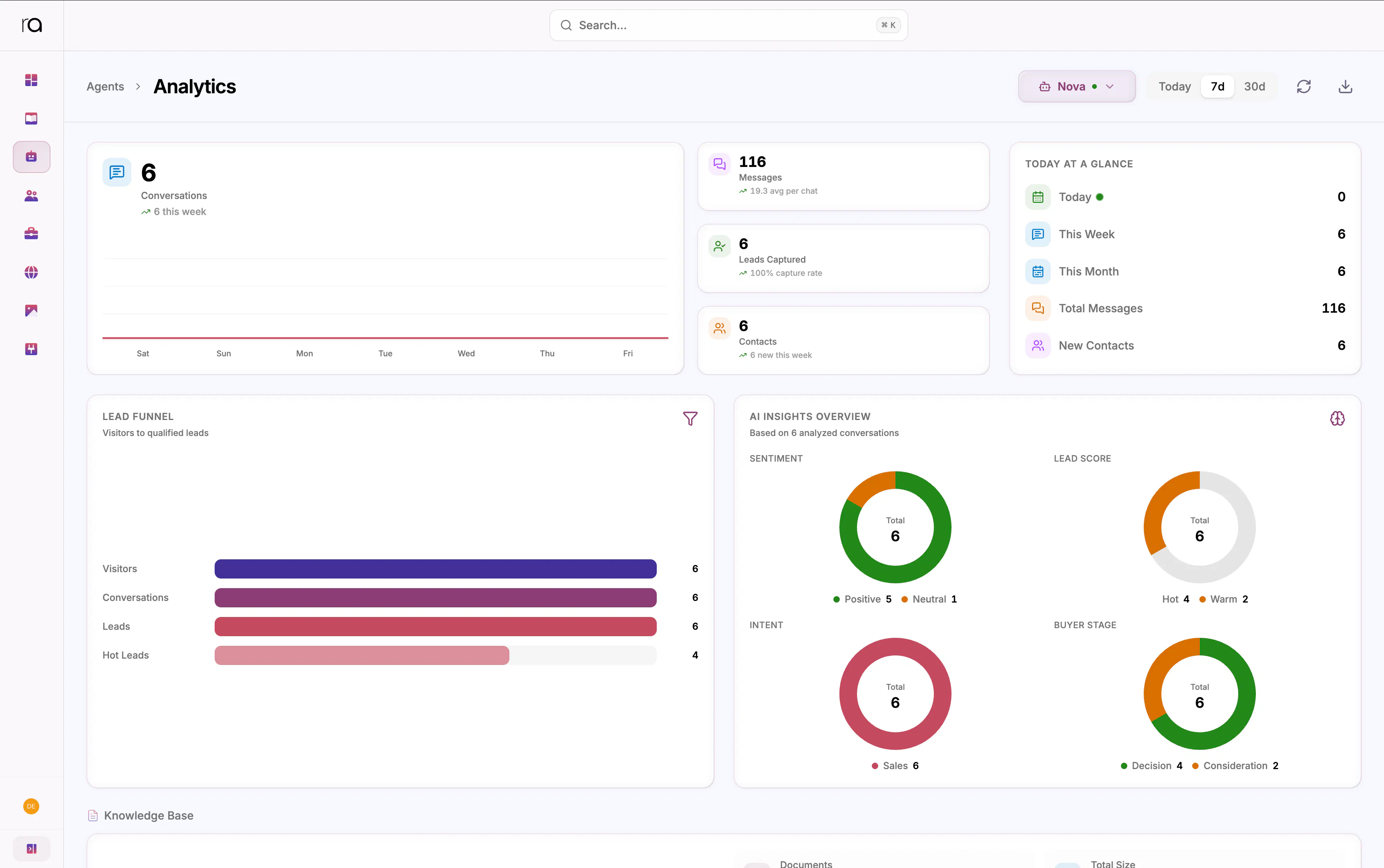This screenshot has width=1384, height=868.
Task: Open the globe icon in the sidebar
Action: click(32, 272)
